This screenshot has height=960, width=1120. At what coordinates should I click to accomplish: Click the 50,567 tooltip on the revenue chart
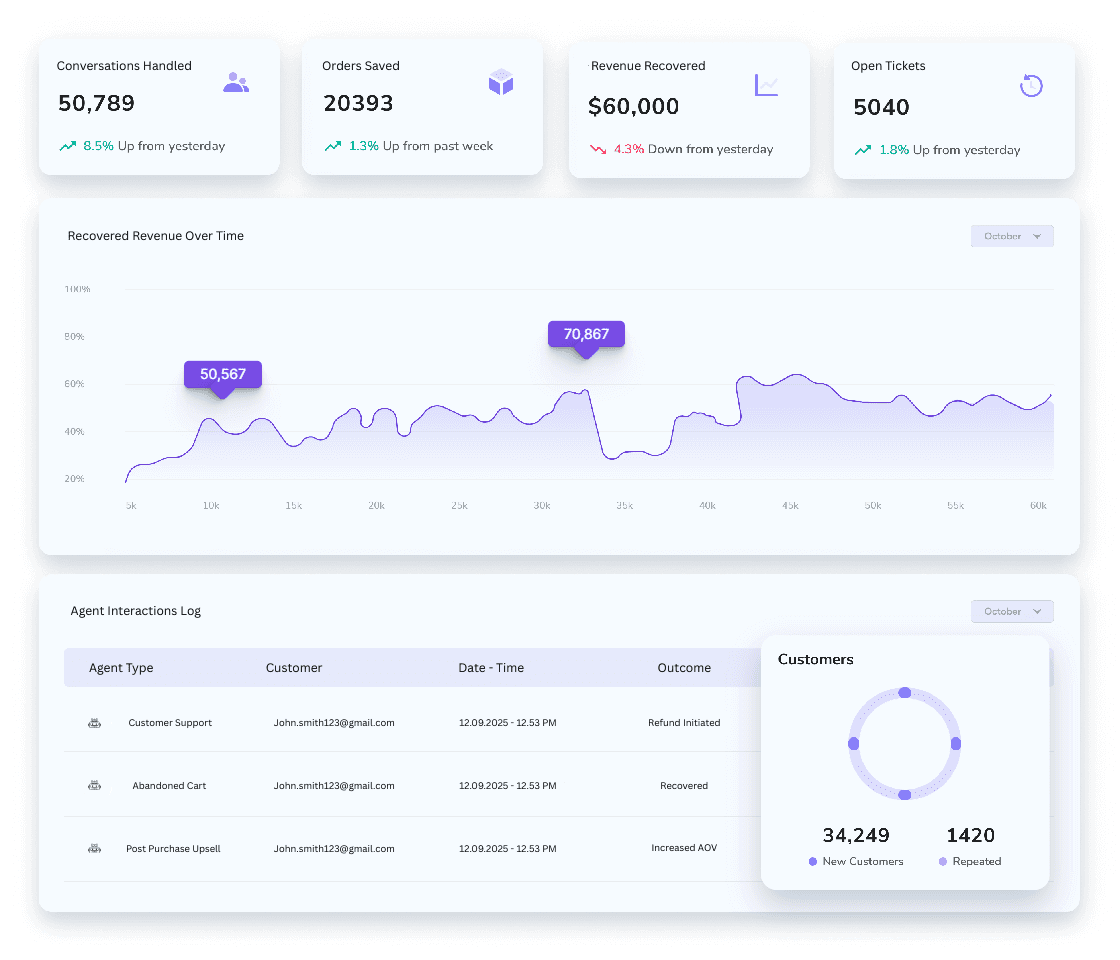click(x=222, y=374)
